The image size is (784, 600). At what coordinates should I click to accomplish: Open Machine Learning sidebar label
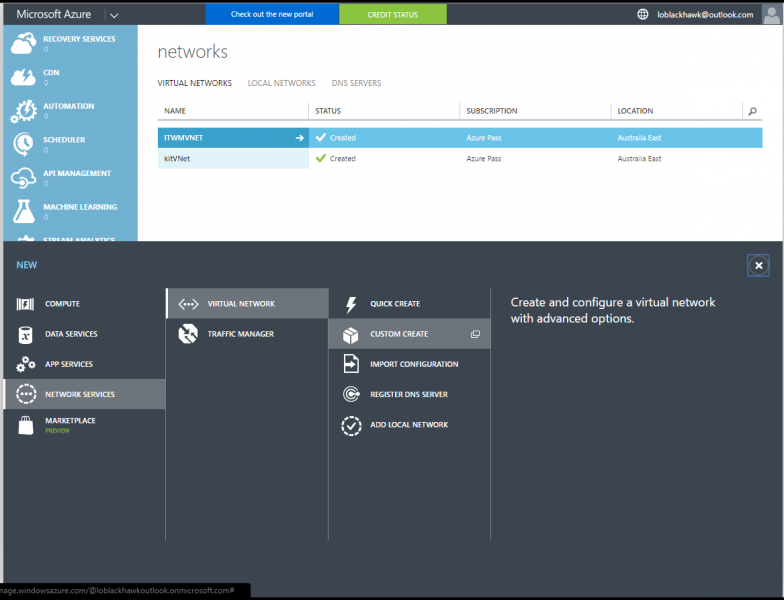point(80,207)
